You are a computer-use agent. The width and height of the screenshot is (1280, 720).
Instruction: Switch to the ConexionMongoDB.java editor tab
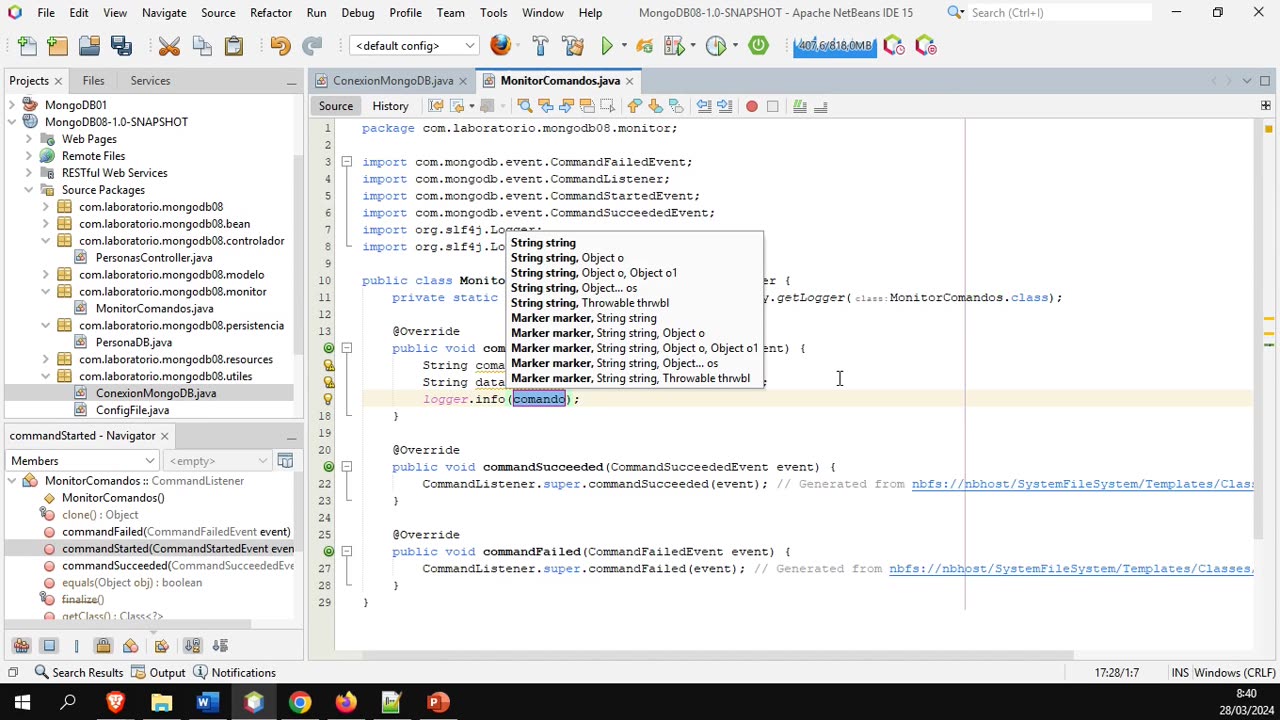click(x=393, y=81)
